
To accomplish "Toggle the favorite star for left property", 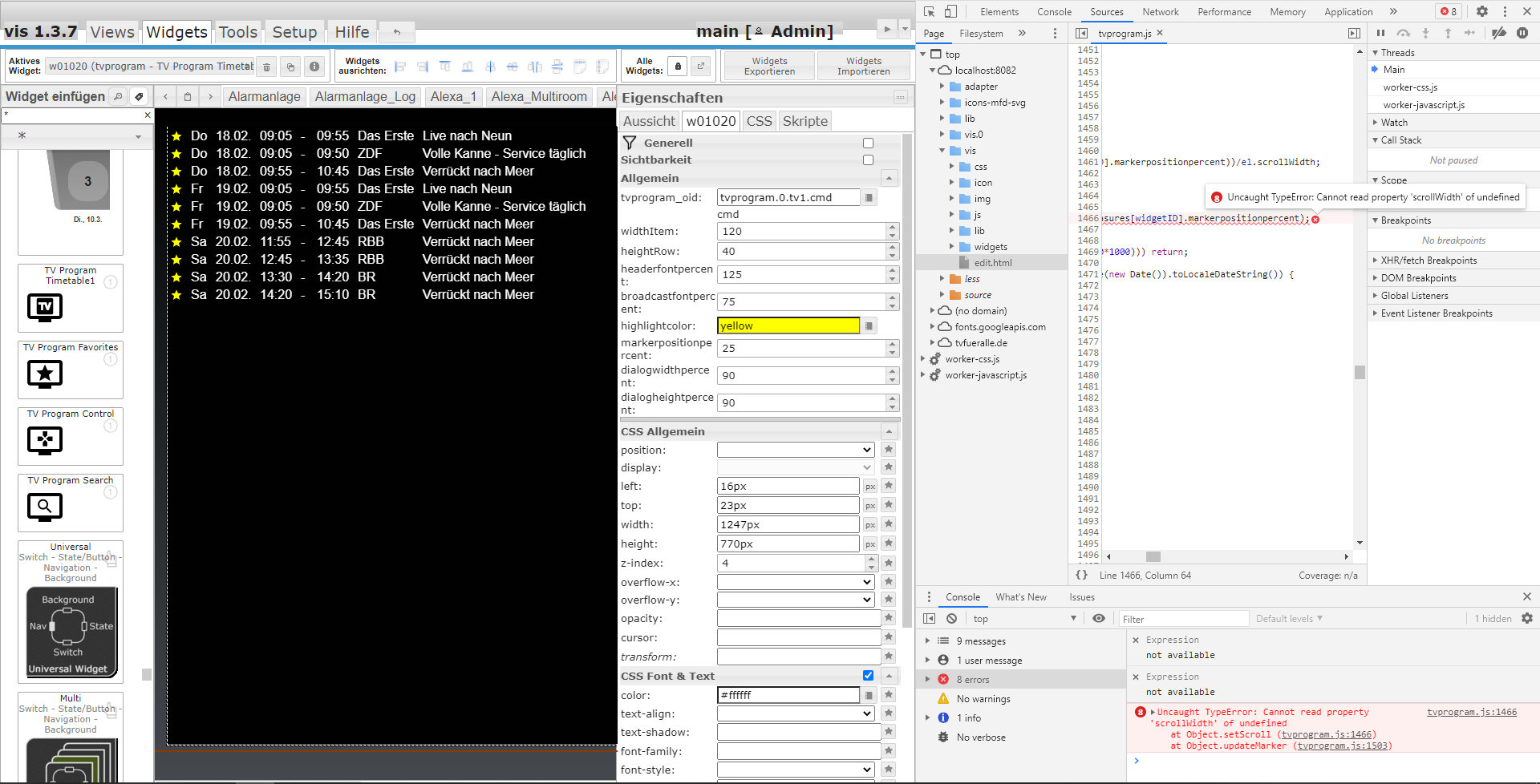I will 889,485.
